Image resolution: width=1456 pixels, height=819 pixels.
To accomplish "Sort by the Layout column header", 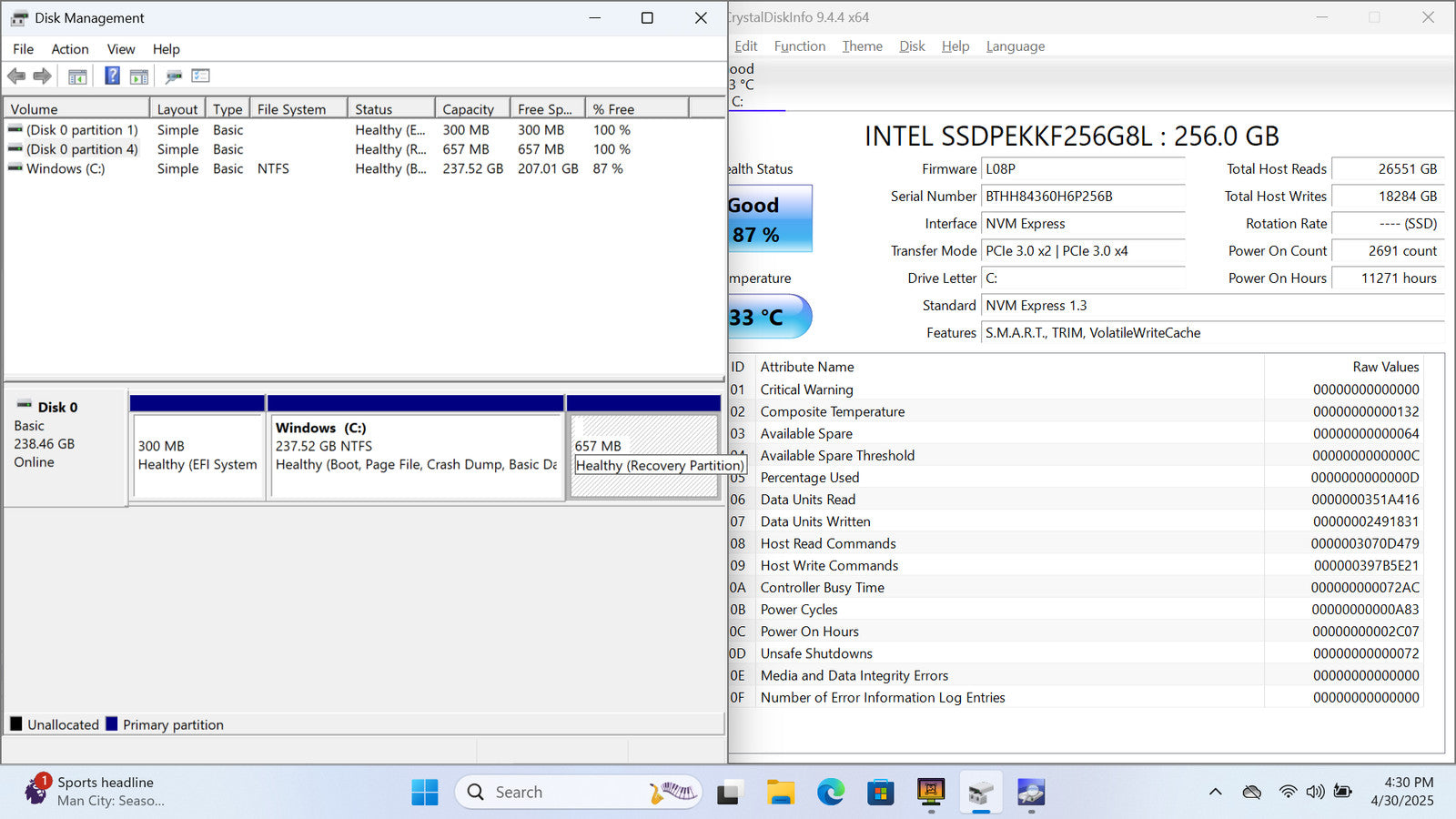I will pyautogui.click(x=177, y=109).
